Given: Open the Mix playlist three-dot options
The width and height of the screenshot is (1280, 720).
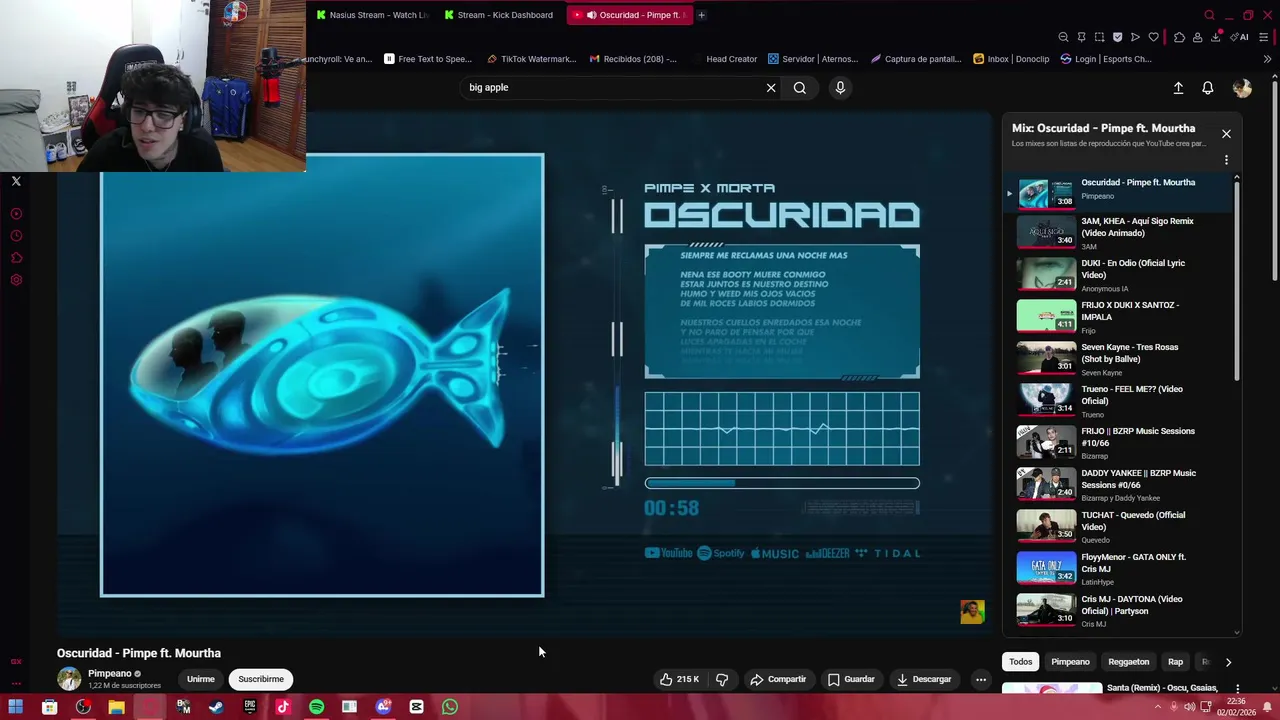Looking at the screenshot, I should [x=1226, y=160].
